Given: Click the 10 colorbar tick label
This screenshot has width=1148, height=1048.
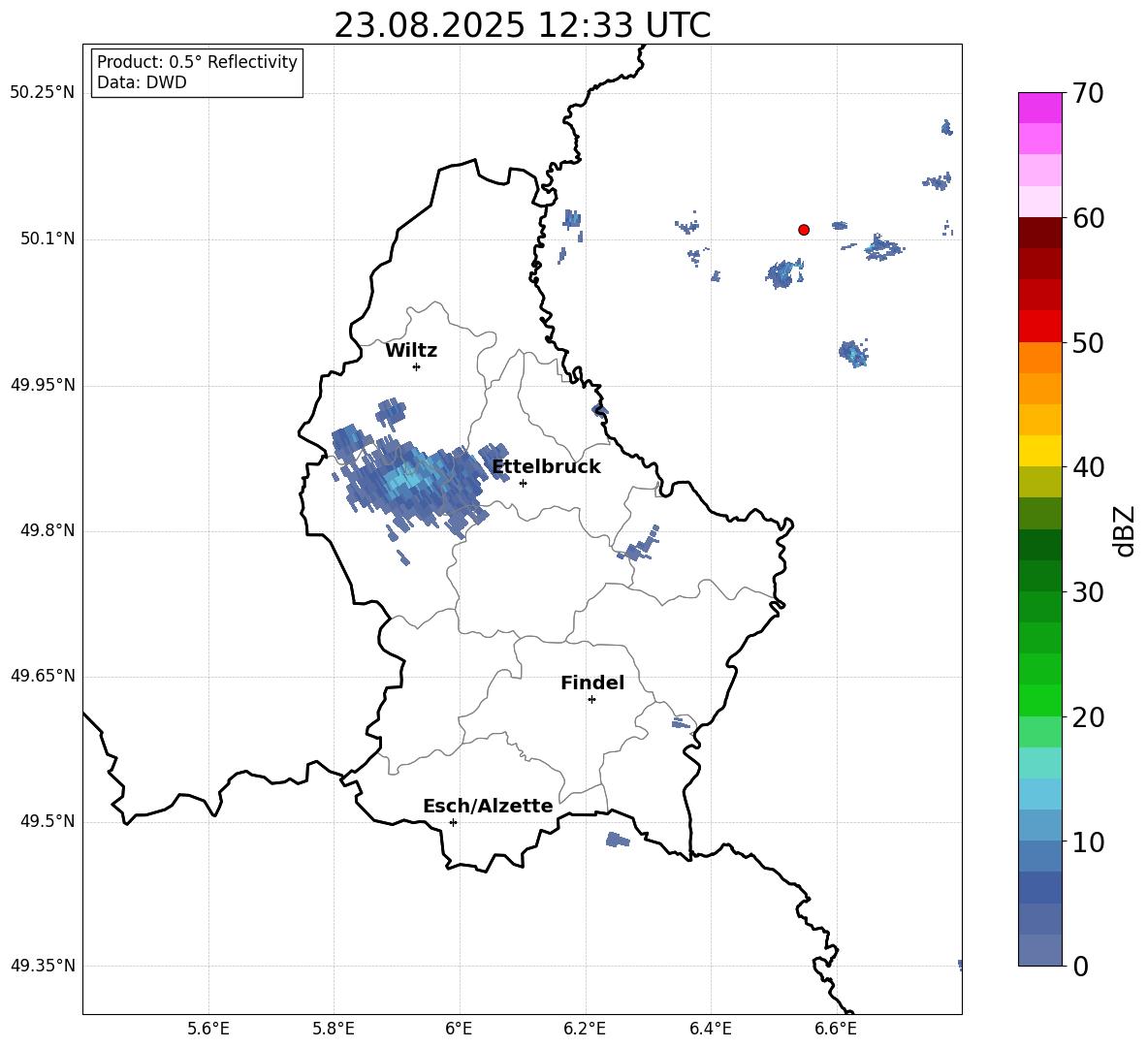Looking at the screenshot, I should point(1088,842).
